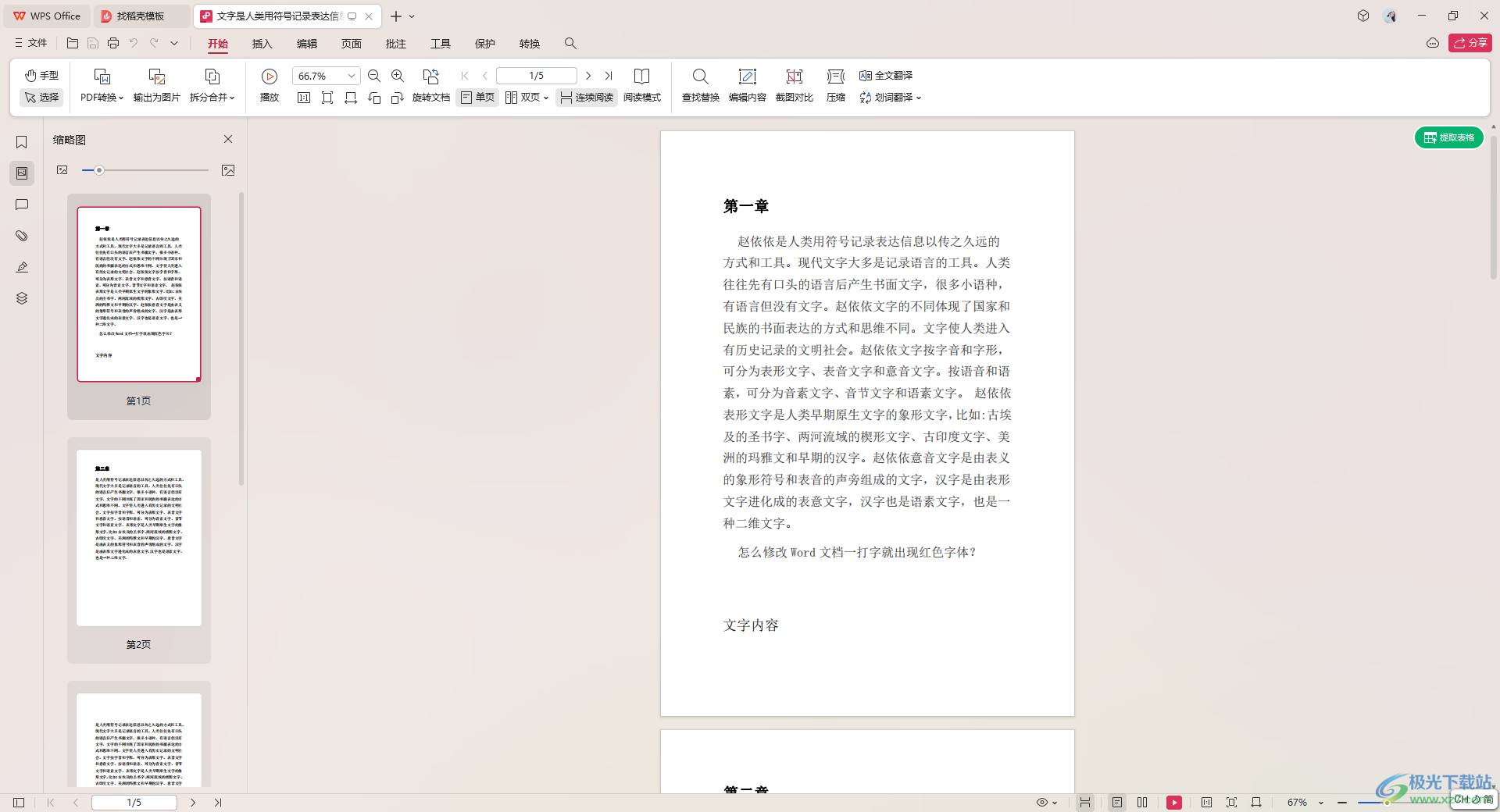This screenshot has height=812, width=1500.
Task: Toggle the thumbnails sidebar panel
Action: (x=22, y=173)
